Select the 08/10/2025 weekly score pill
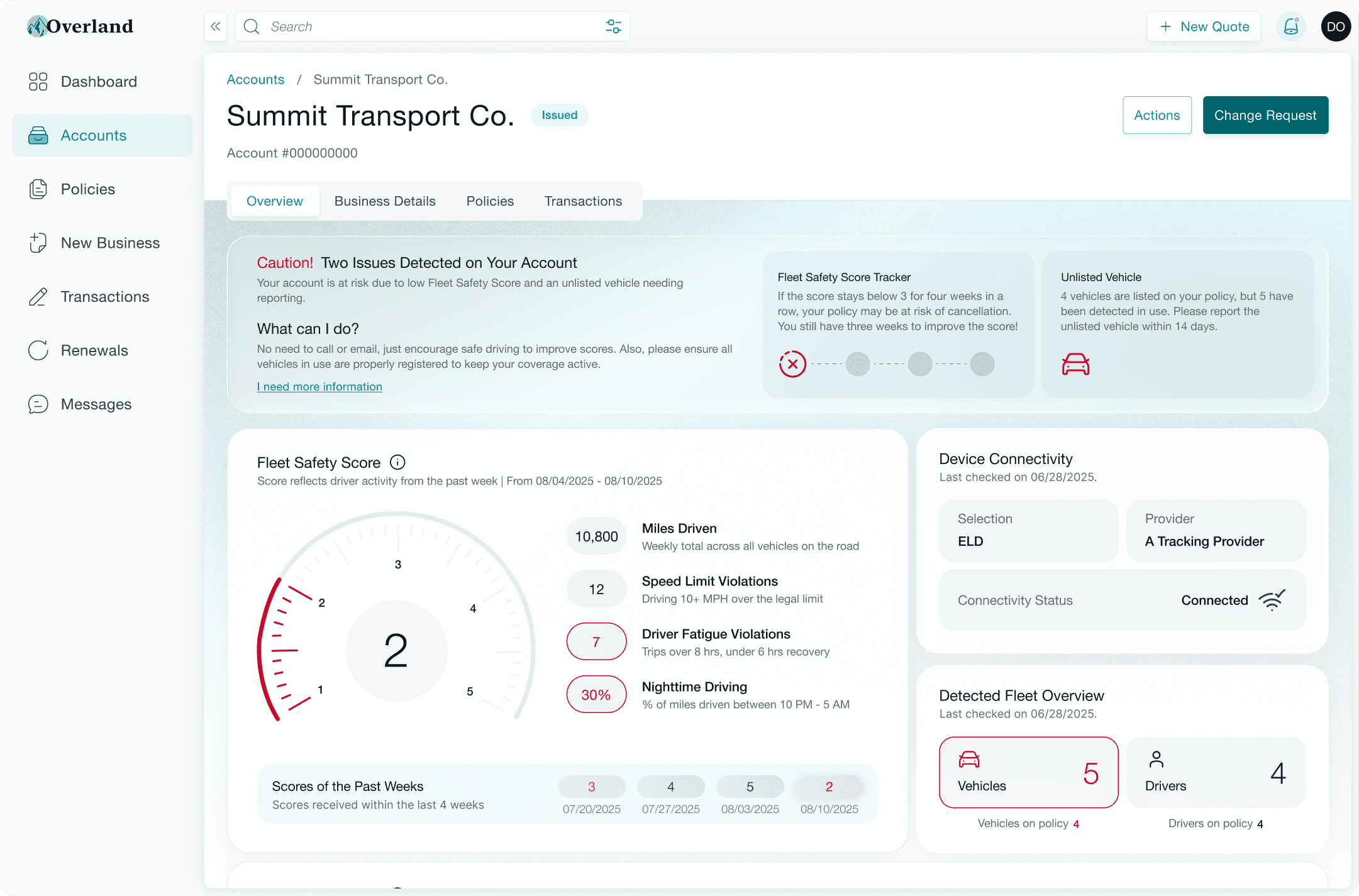This screenshot has height=896, width=1359. pyautogui.click(x=829, y=787)
